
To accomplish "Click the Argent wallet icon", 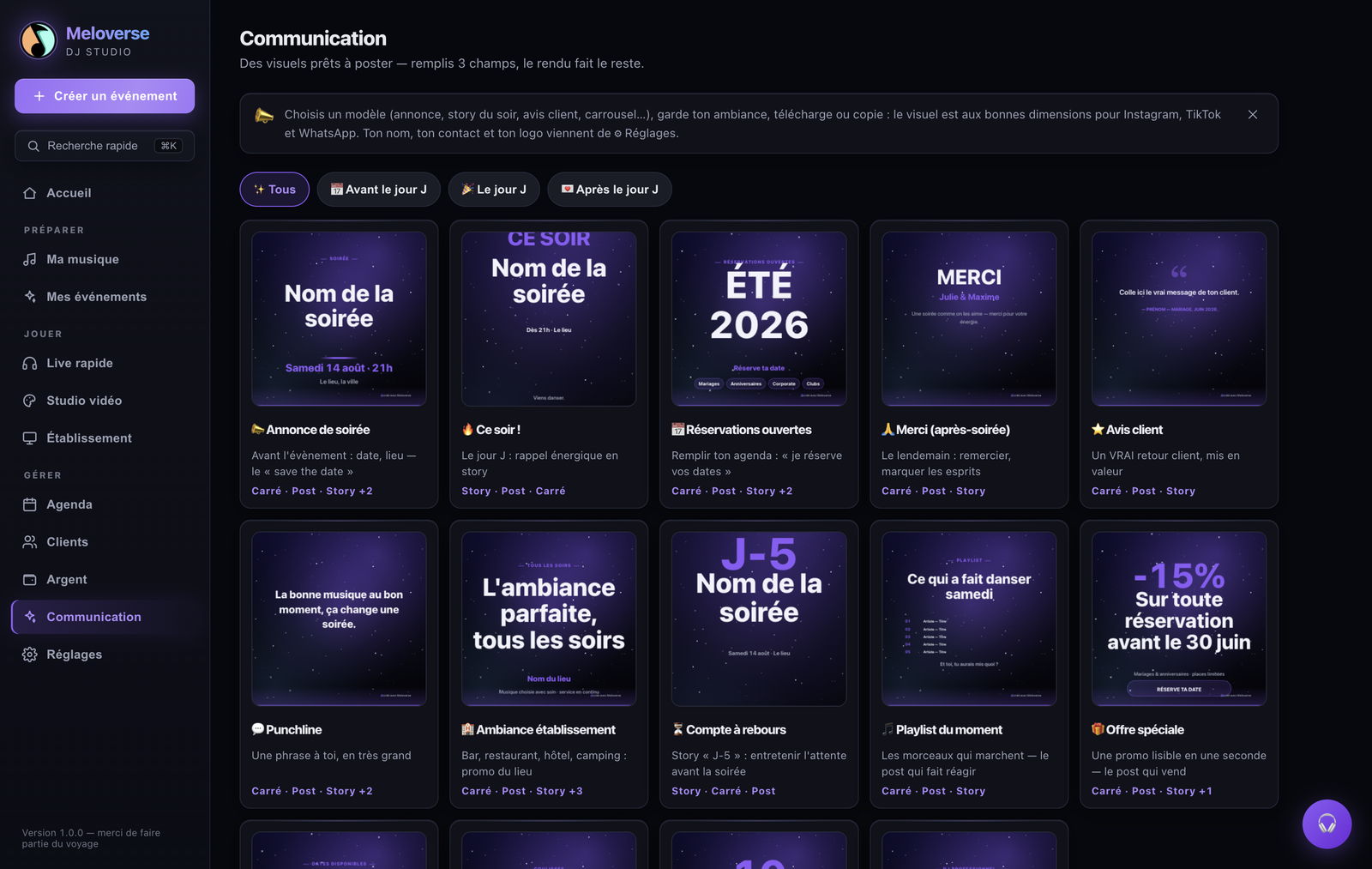I will tap(30, 580).
